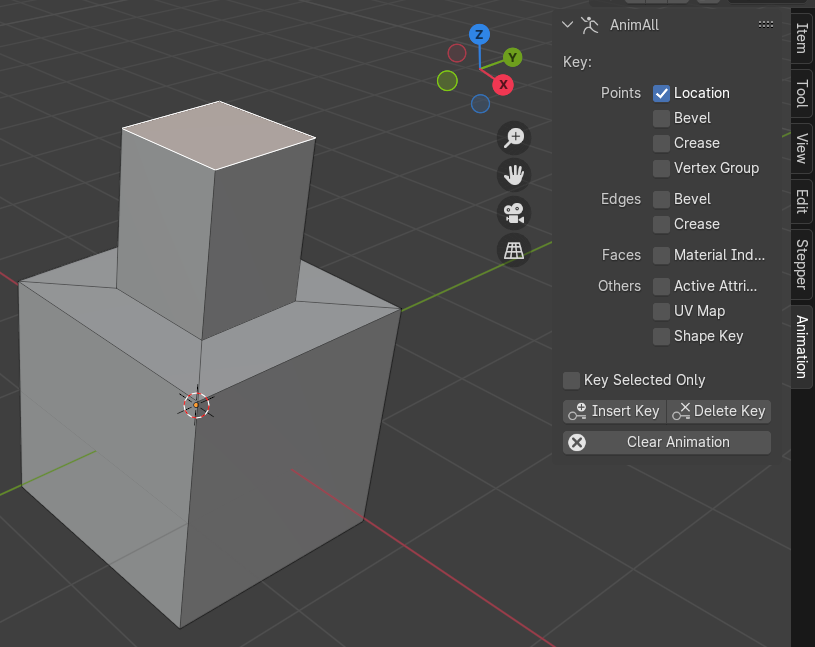Switch orthographic/perspective with grid icon

coord(514,250)
